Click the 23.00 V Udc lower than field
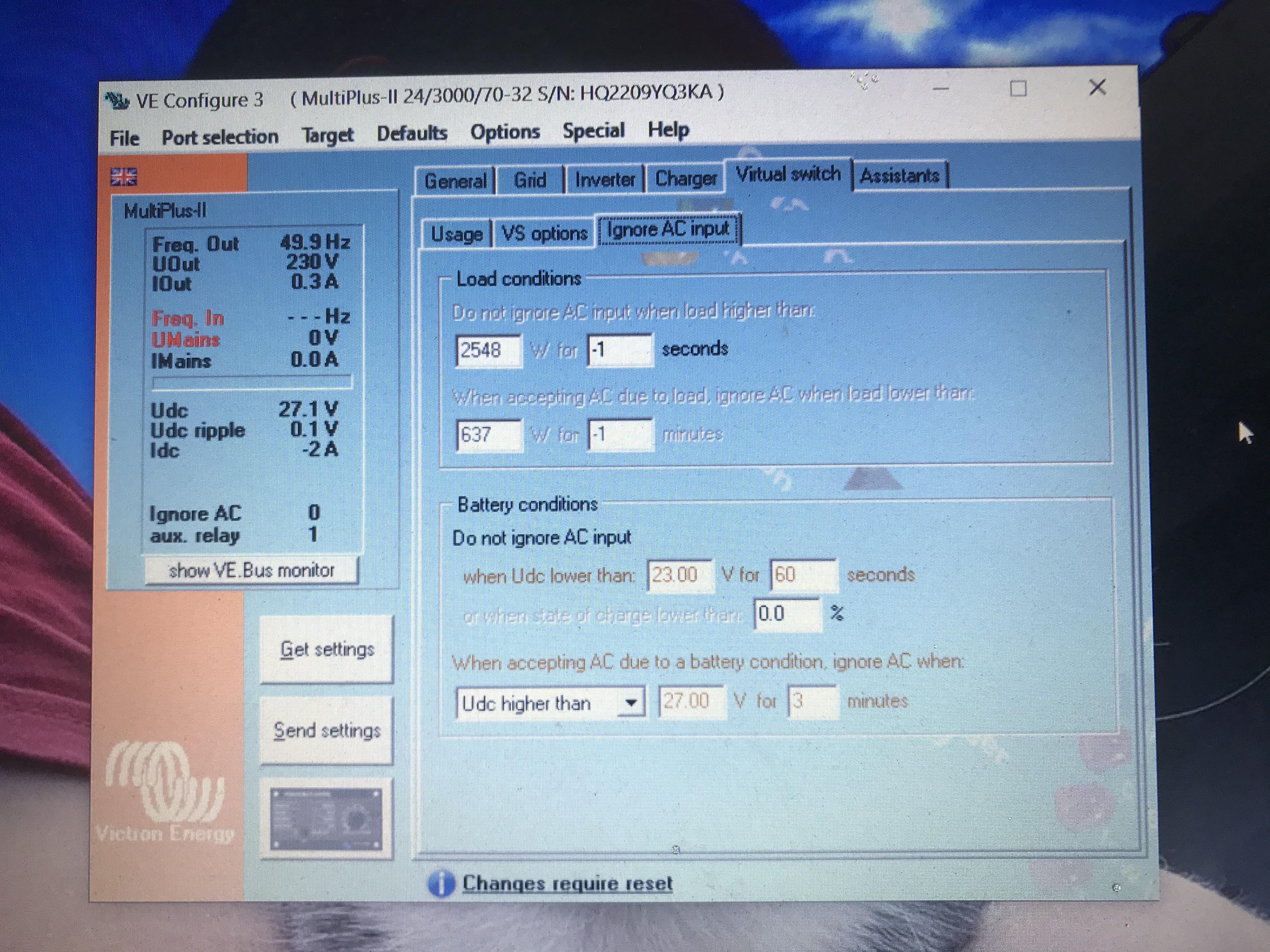 click(x=679, y=575)
